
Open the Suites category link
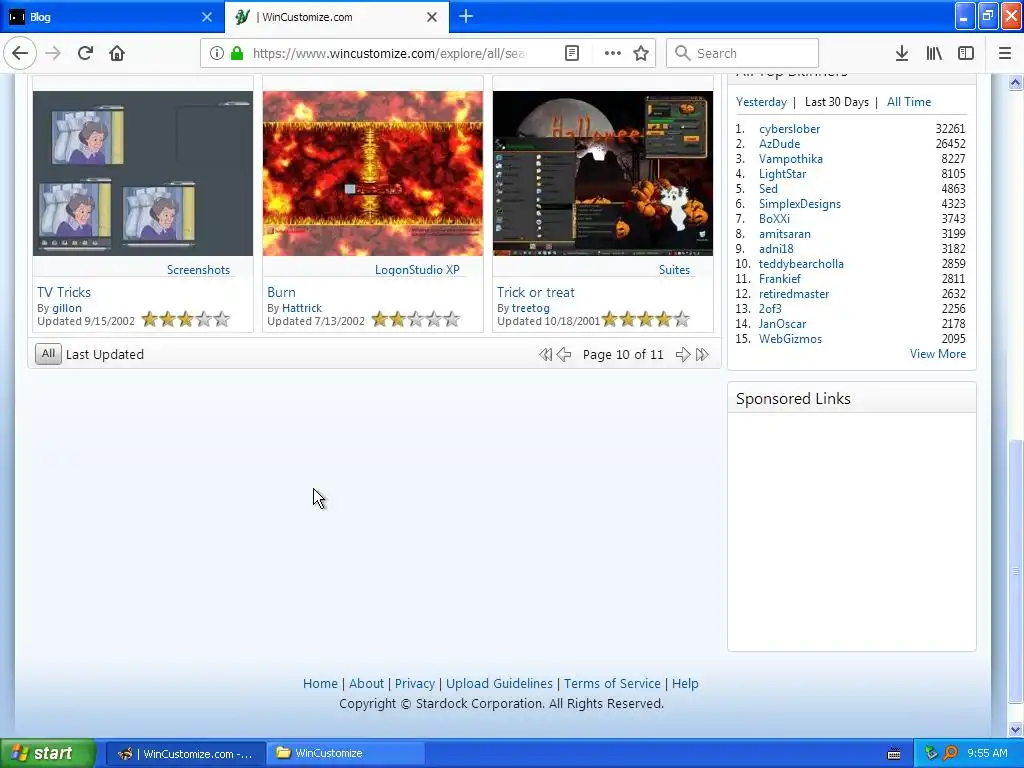(x=674, y=270)
